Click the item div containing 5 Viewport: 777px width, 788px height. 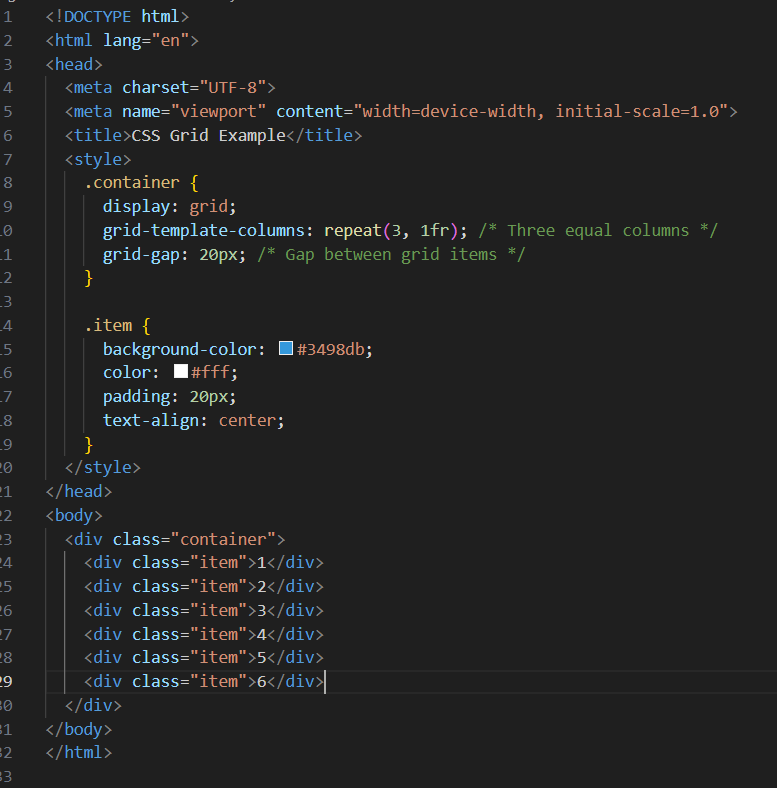tap(204, 658)
